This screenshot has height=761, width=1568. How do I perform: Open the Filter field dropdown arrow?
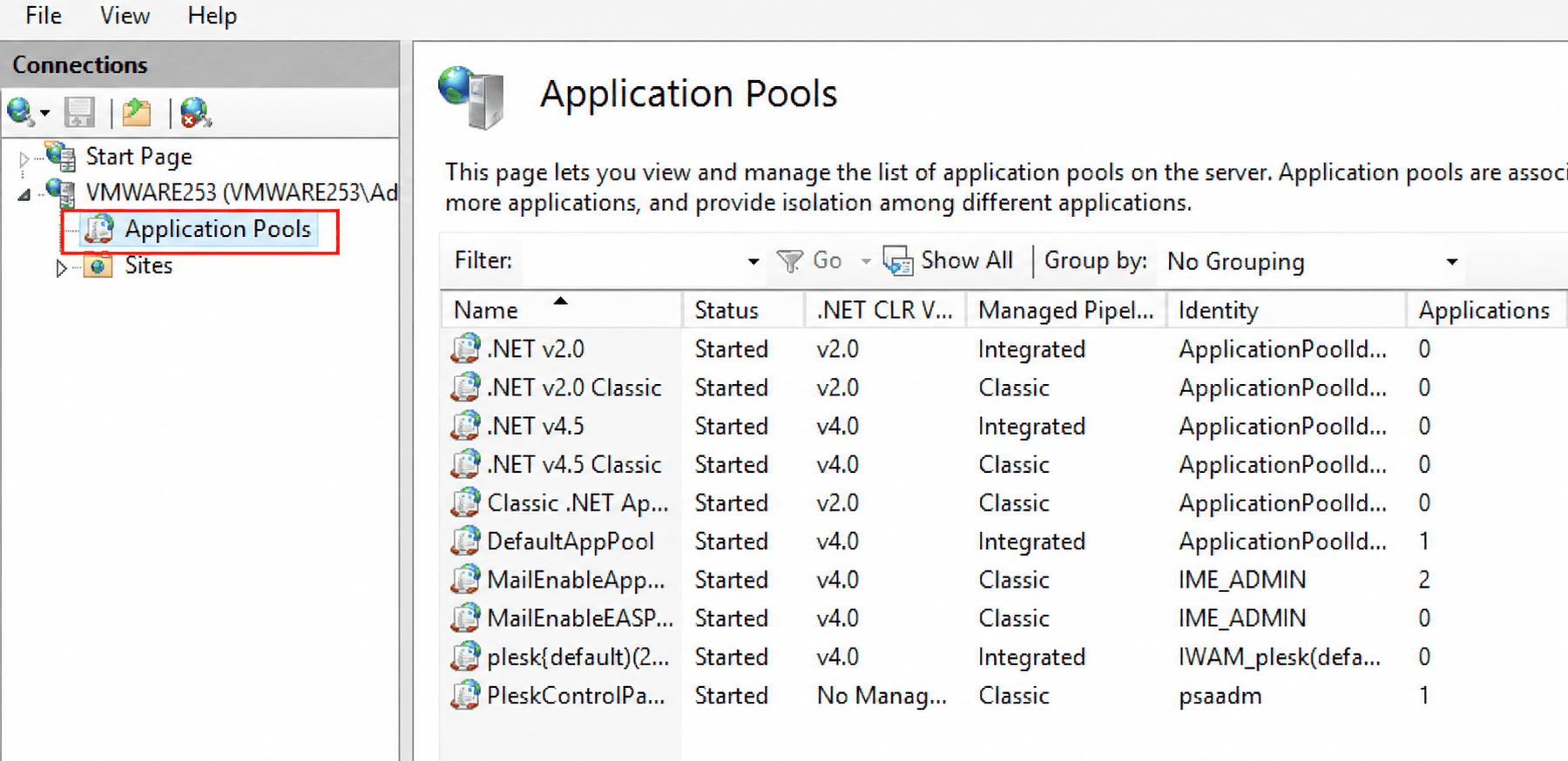pyautogui.click(x=754, y=261)
